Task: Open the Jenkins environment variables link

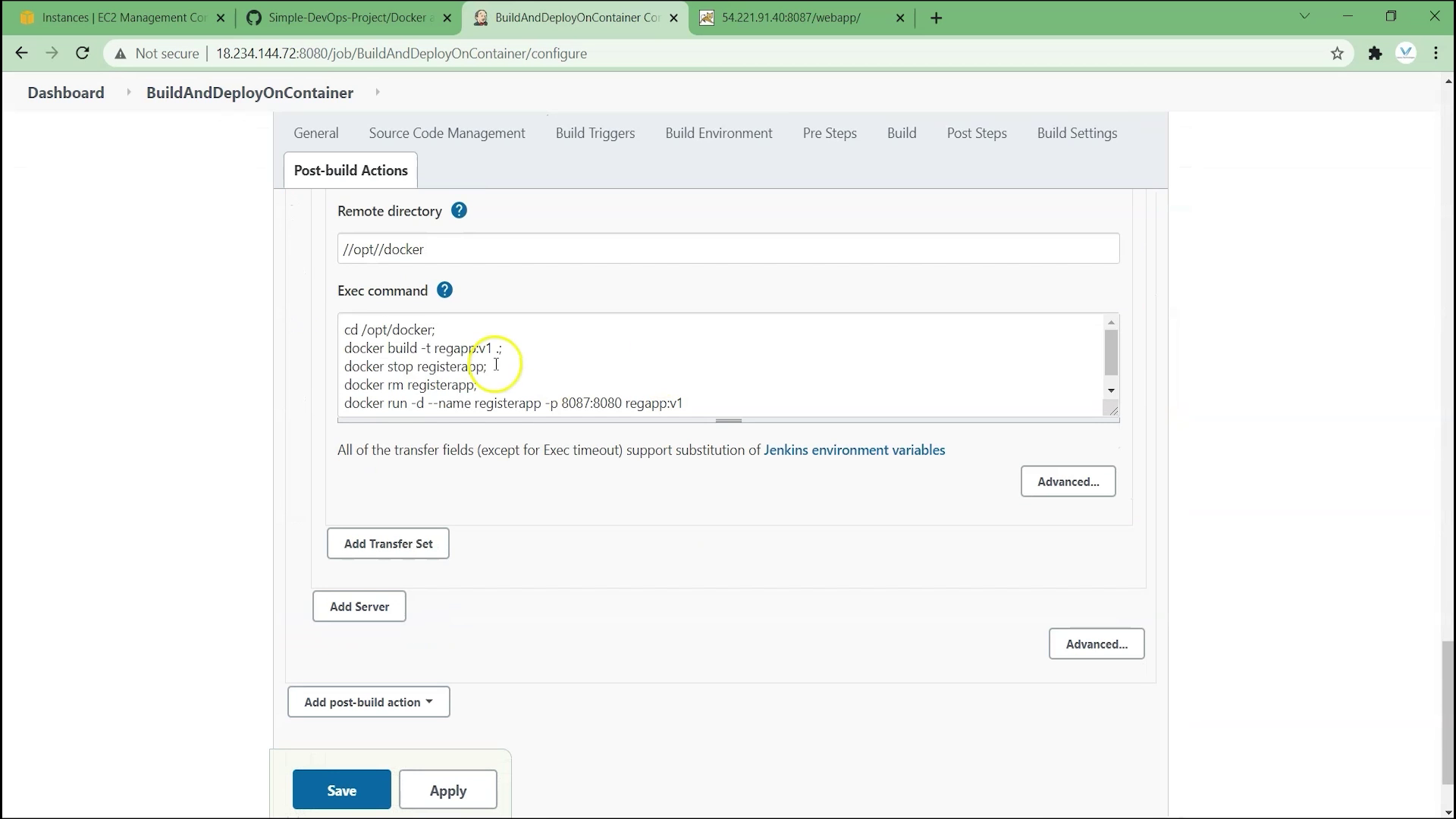Action: point(854,450)
